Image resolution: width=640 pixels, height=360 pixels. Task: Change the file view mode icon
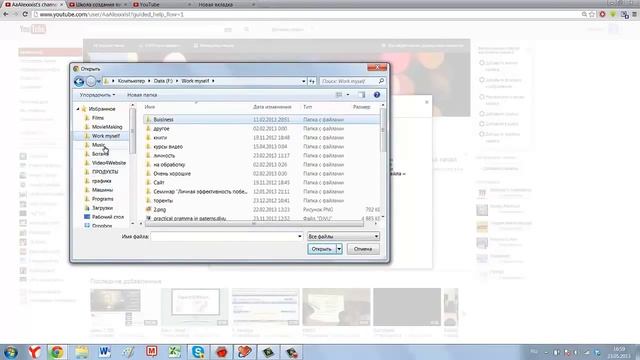point(339,95)
